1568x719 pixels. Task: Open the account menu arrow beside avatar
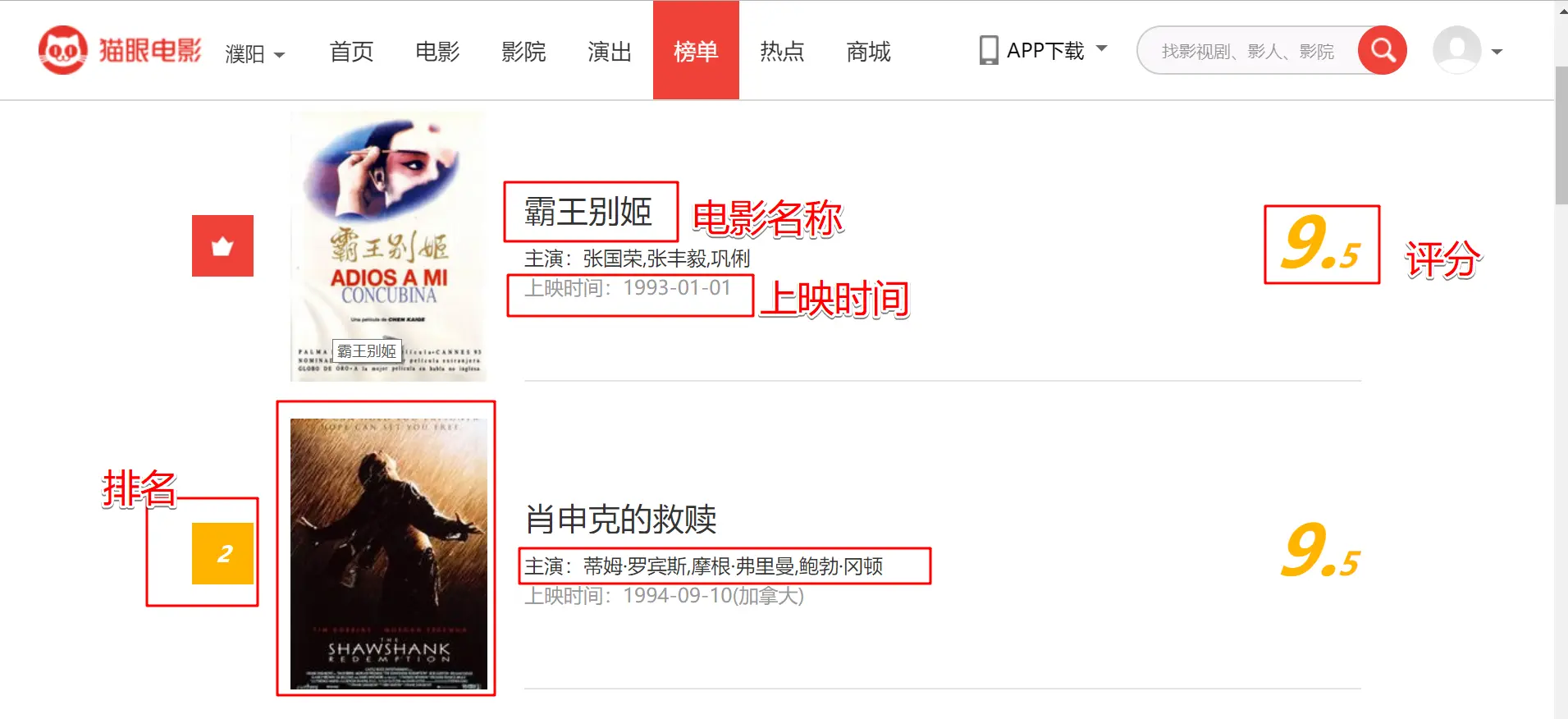click(x=1497, y=52)
